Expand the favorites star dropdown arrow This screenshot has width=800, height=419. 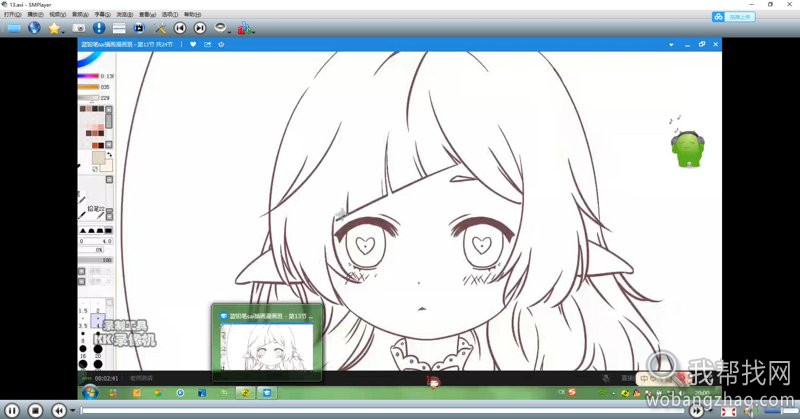pos(63,32)
